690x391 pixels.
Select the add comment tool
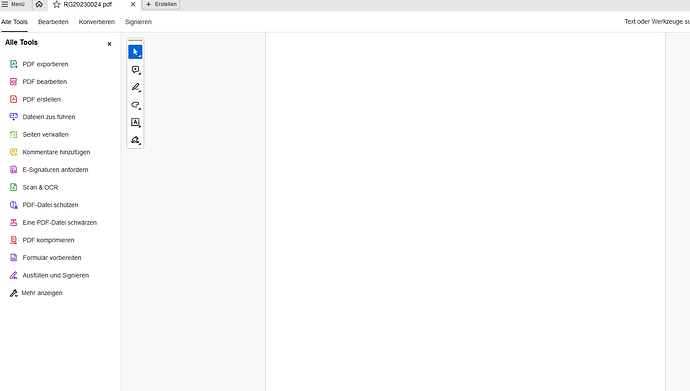click(135, 69)
